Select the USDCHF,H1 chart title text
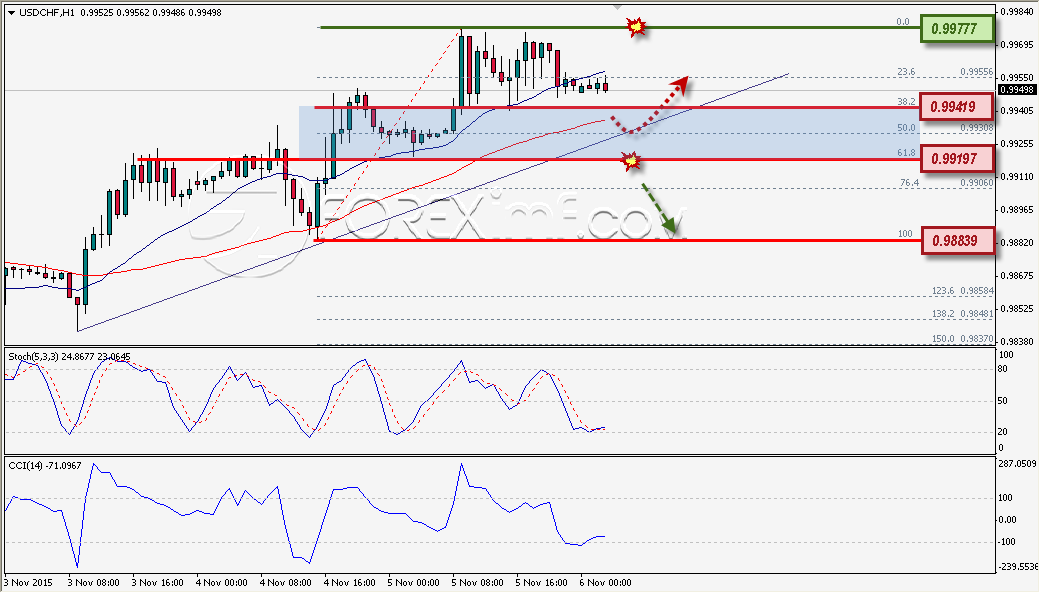This screenshot has height=593, width=1040. click(x=46, y=13)
